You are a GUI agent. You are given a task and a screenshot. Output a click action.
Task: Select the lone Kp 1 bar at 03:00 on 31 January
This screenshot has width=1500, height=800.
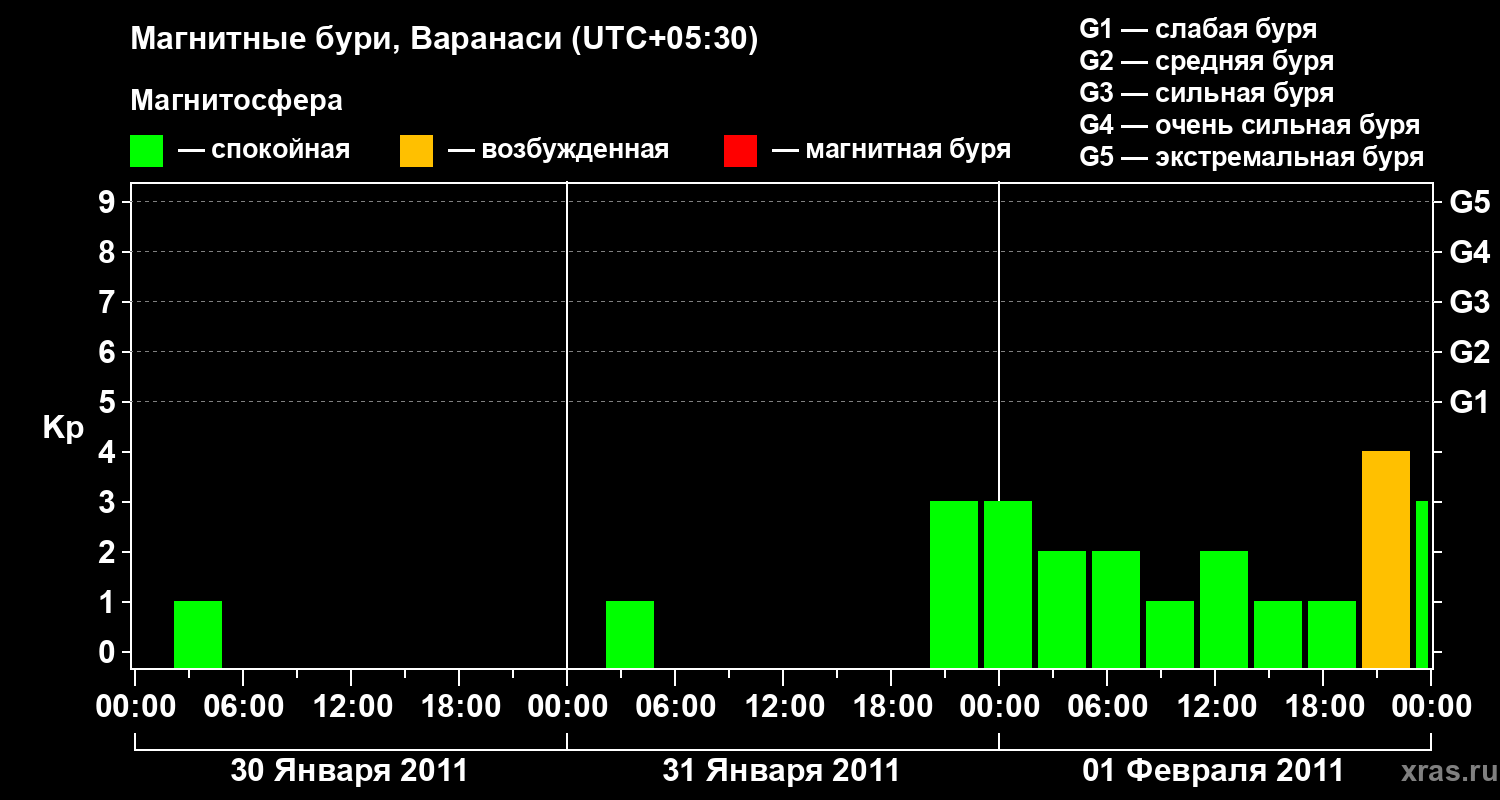[630, 634]
